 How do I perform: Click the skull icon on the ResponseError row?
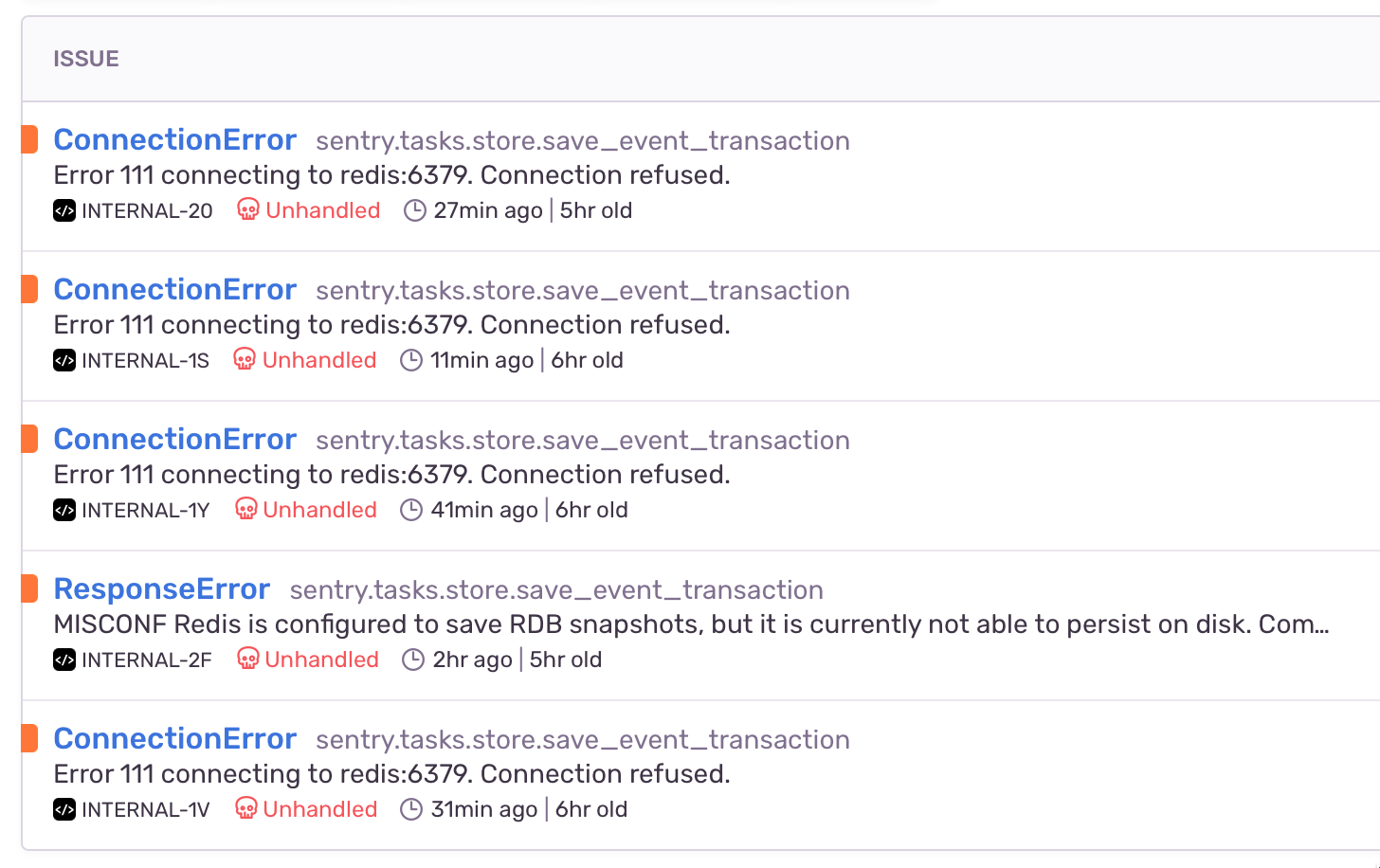pyautogui.click(x=247, y=659)
